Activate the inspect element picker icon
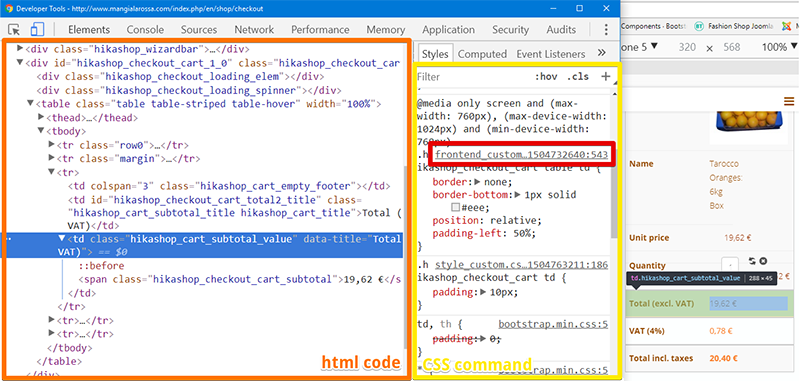Image resolution: width=800 pixels, height=381 pixels. pyautogui.click(x=14, y=30)
